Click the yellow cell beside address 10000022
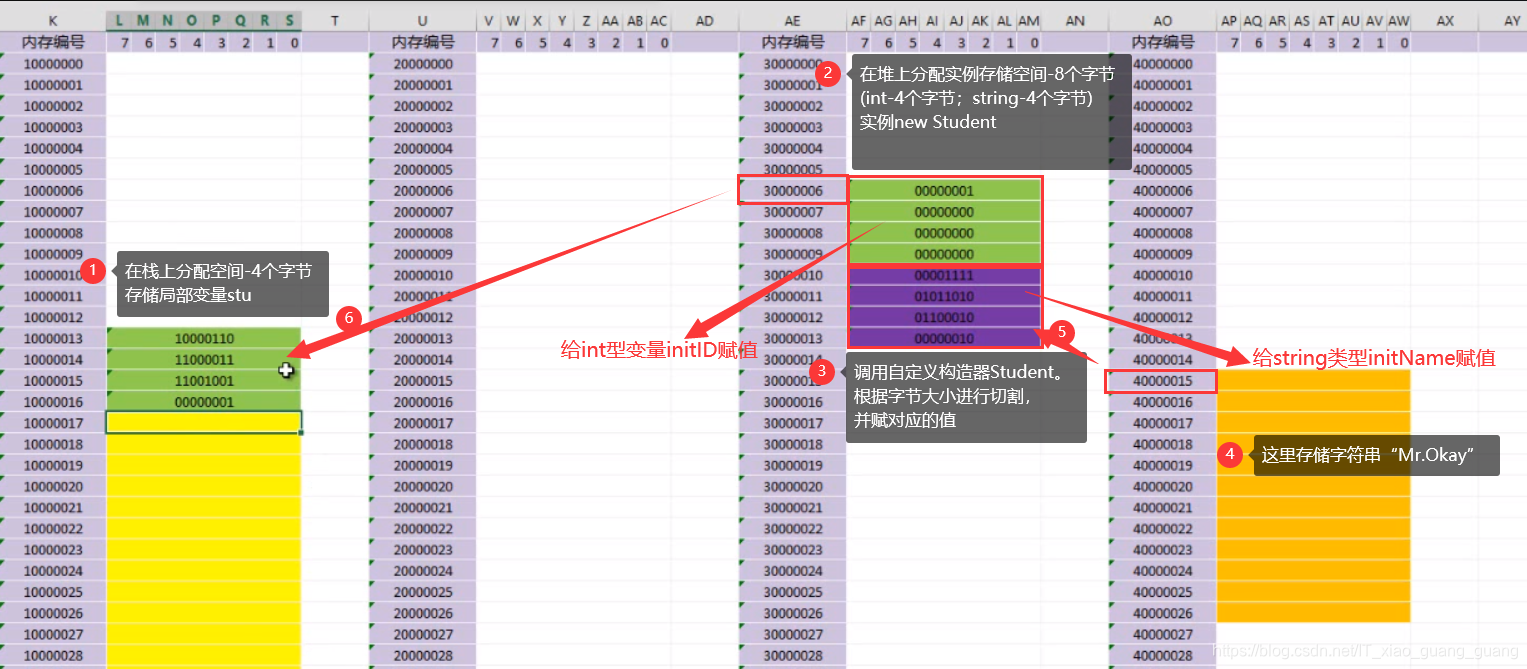Image resolution: width=1527 pixels, height=669 pixels. point(204,528)
